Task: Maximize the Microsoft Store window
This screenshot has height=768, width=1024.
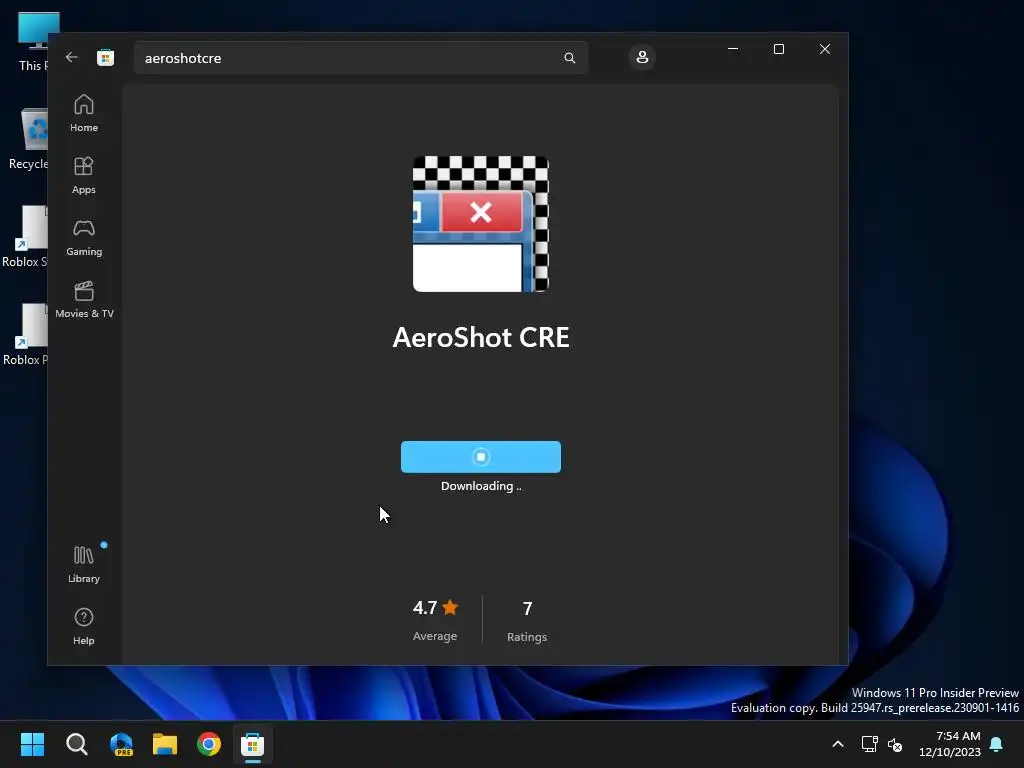Action: [x=778, y=49]
